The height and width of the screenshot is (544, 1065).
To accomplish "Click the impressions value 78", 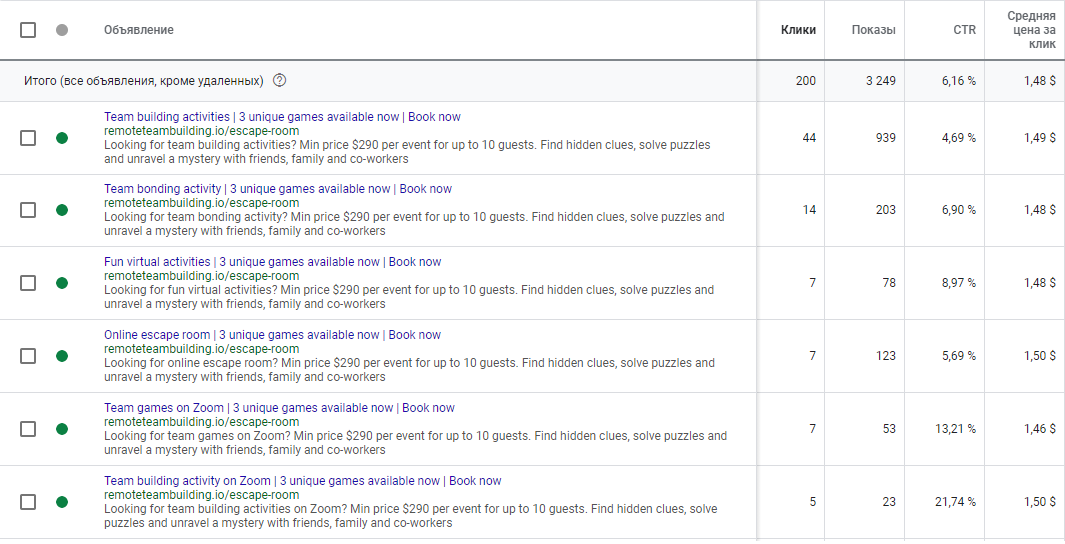I will [889, 283].
